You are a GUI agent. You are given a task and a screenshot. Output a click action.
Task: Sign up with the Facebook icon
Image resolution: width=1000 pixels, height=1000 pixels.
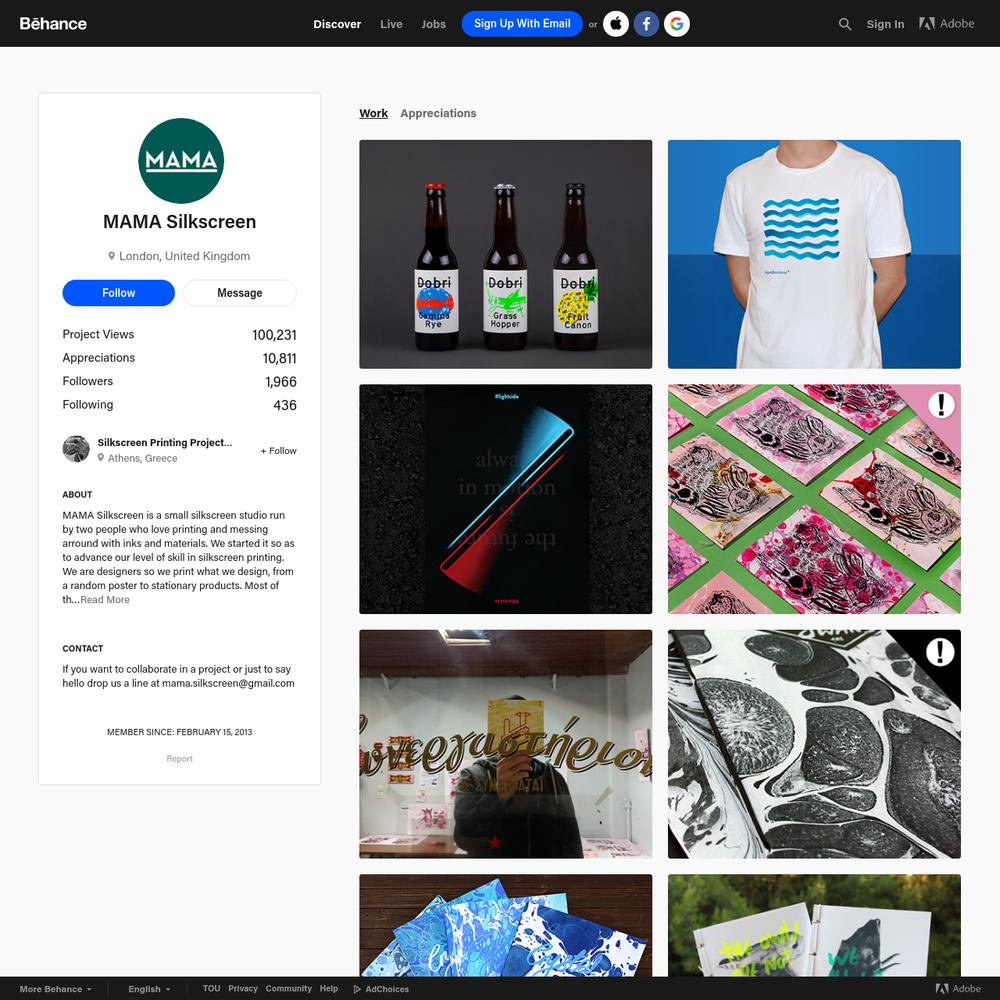tap(646, 24)
